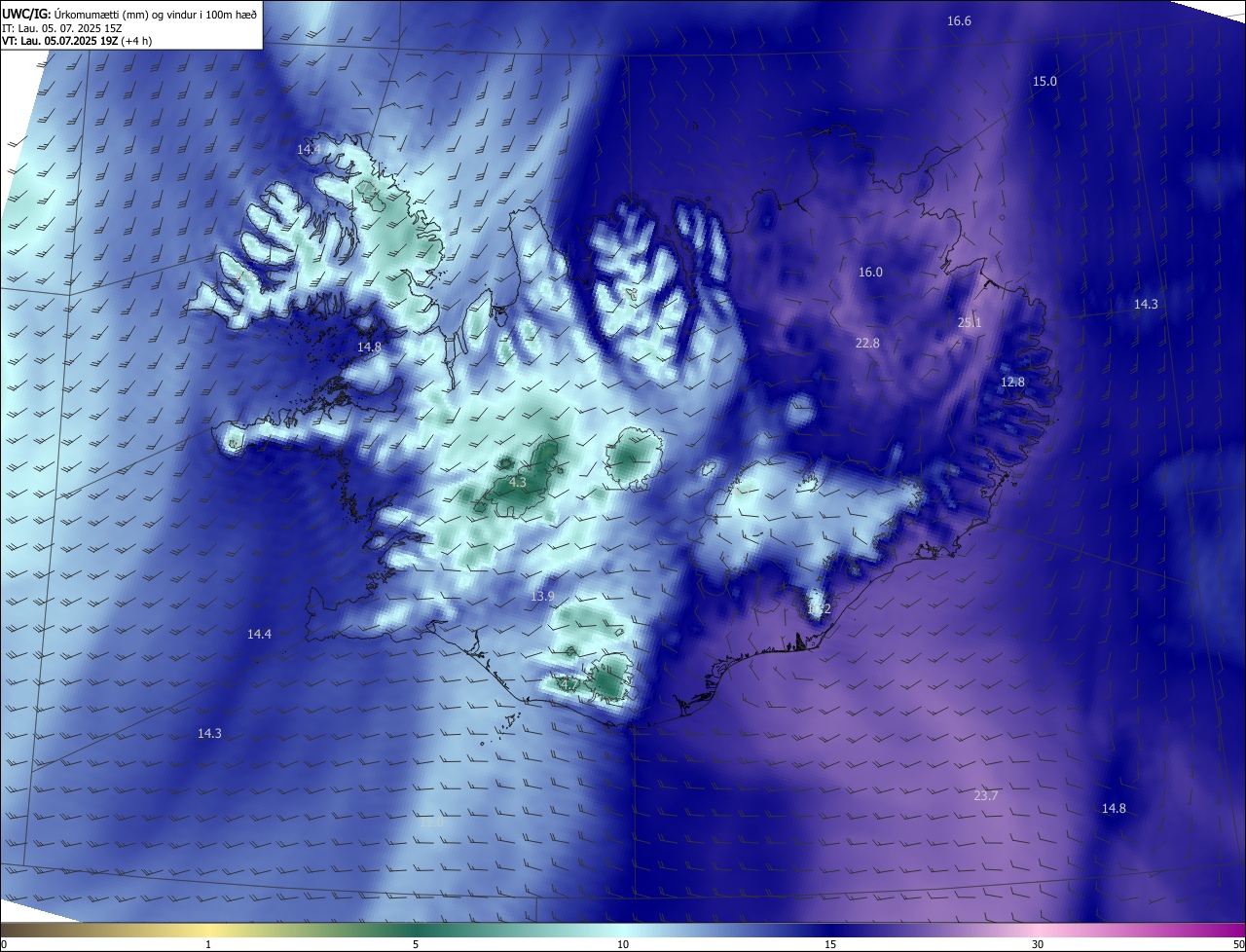Click the 15.0 value label

(1044, 82)
